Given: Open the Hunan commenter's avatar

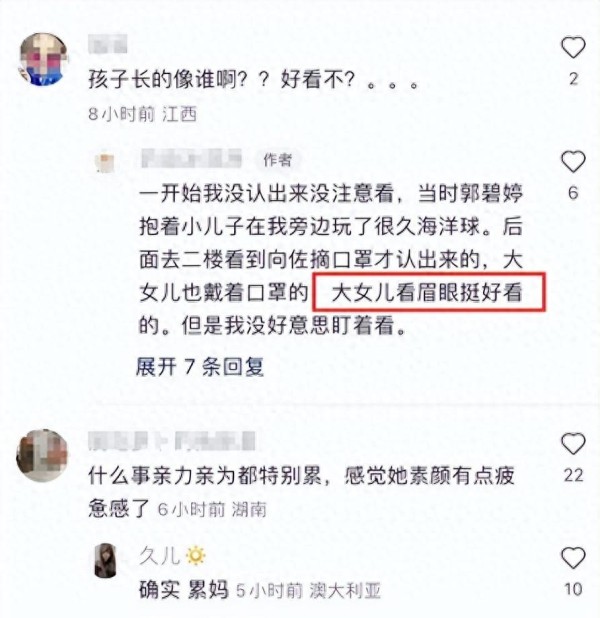Looking at the screenshot, I should [42, 456].
